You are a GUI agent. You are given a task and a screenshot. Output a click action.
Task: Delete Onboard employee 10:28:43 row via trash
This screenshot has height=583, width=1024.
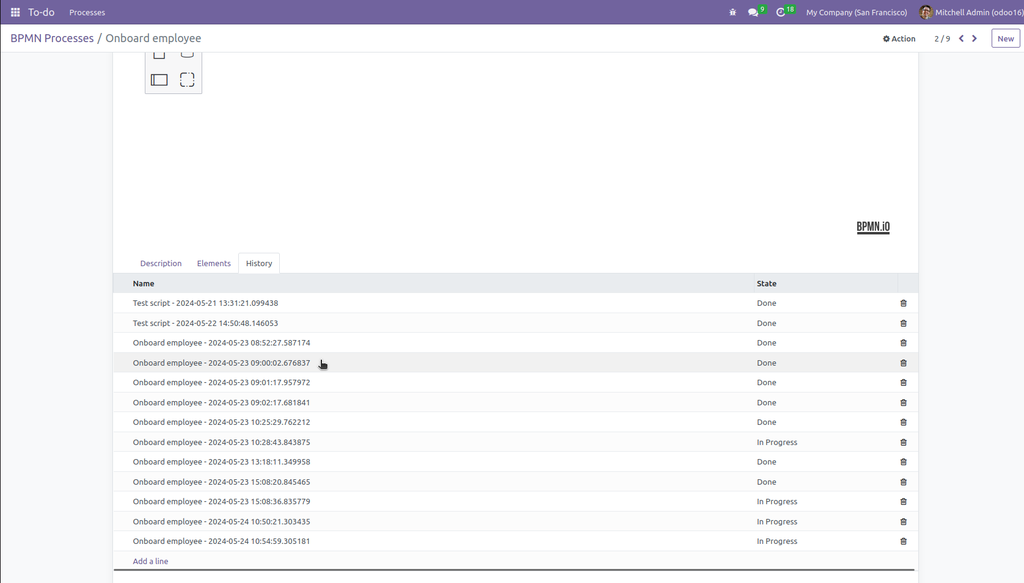pyautogui.click(x=904, y=443)
